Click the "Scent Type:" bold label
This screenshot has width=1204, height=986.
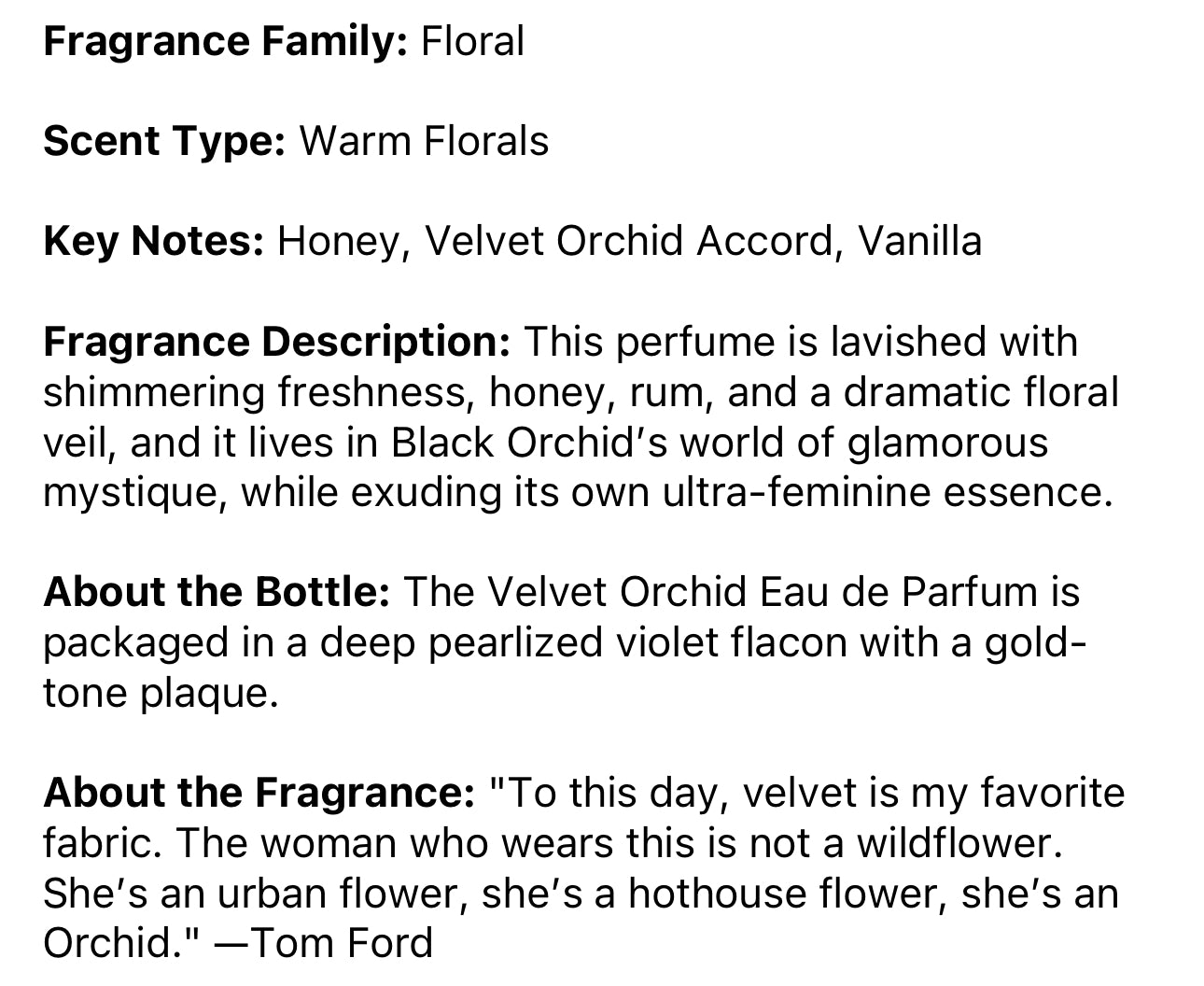[163, 141]
